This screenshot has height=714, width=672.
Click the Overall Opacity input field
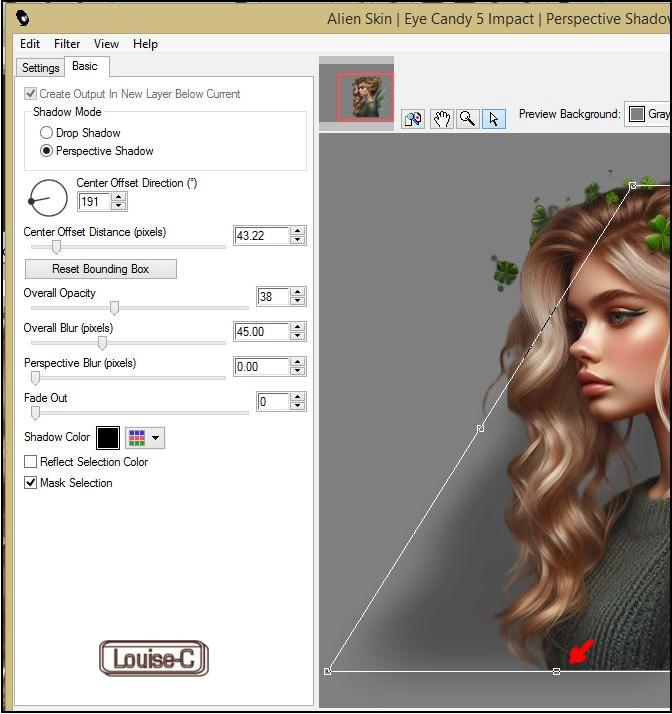[x=273, y=296]
